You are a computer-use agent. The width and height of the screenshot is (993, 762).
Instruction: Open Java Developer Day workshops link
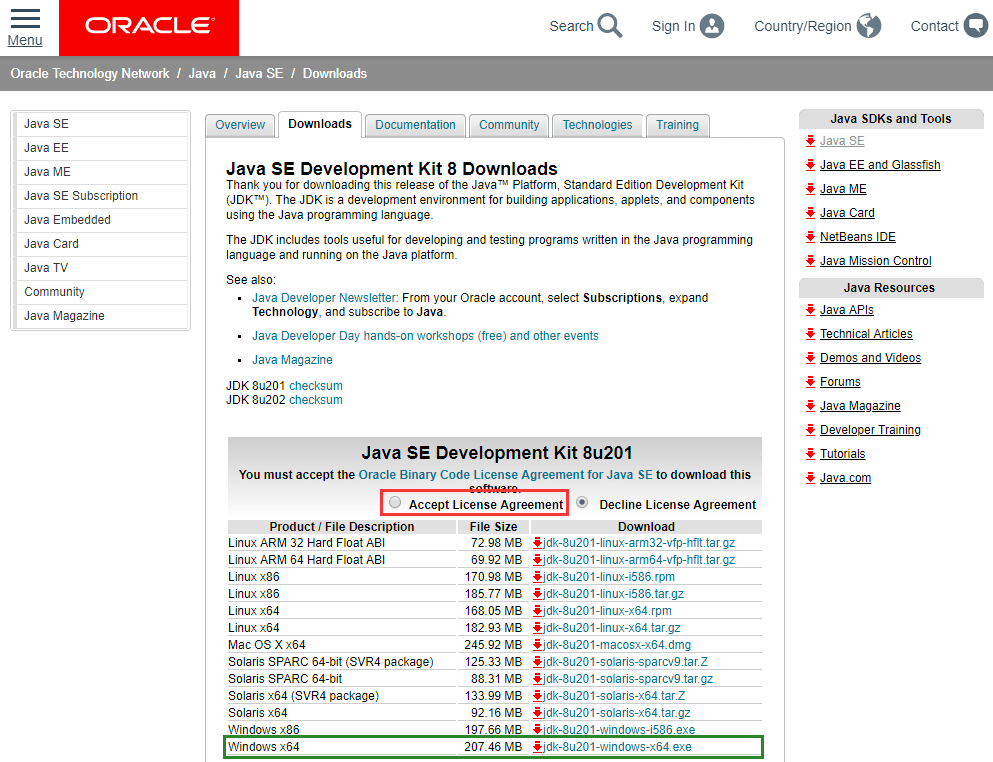tap(425, 336)
